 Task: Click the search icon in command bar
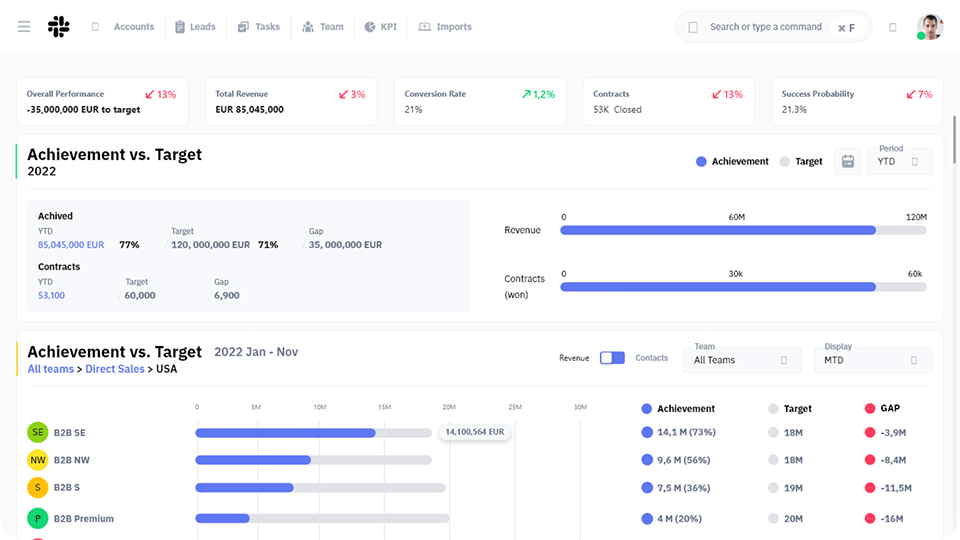[x=693, y=27]
